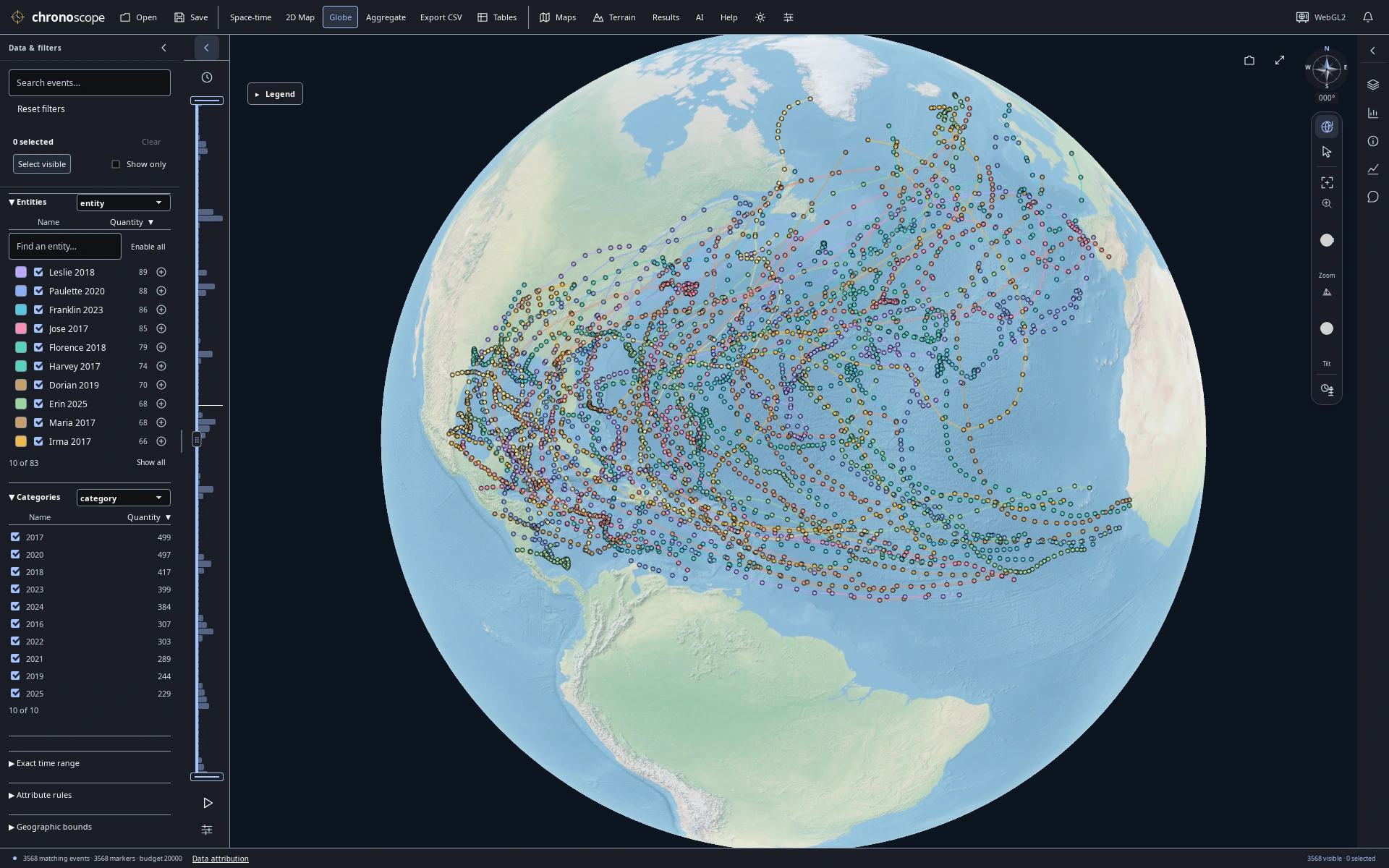Click the Reset filters button
This screenshot has height=868, width=1389.
click(x=41, y=109)
